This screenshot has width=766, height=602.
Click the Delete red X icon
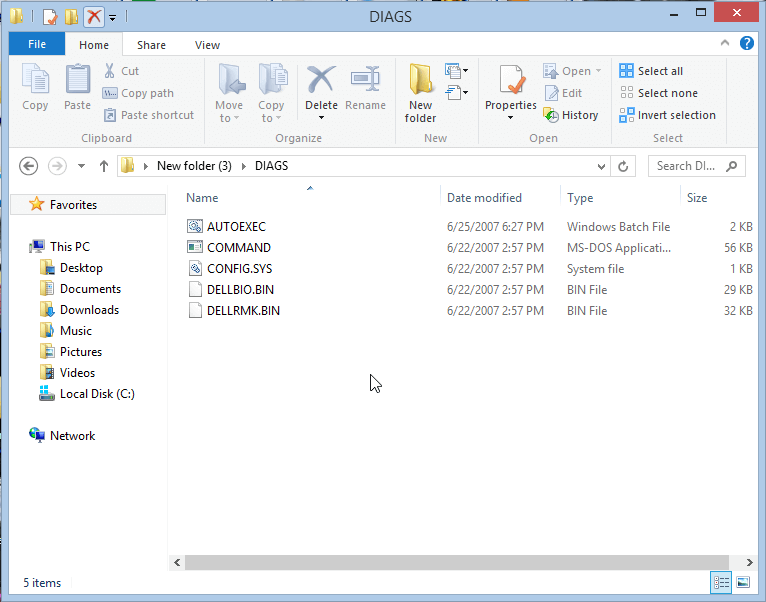(x=320, y=79)
